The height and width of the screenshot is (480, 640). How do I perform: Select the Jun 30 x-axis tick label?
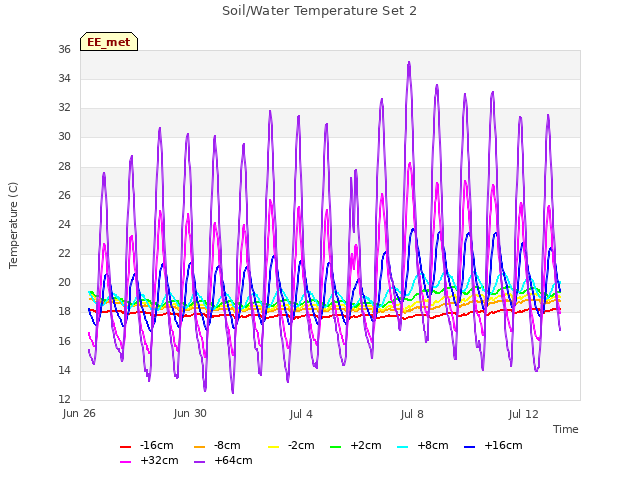[x=190, y=413]
